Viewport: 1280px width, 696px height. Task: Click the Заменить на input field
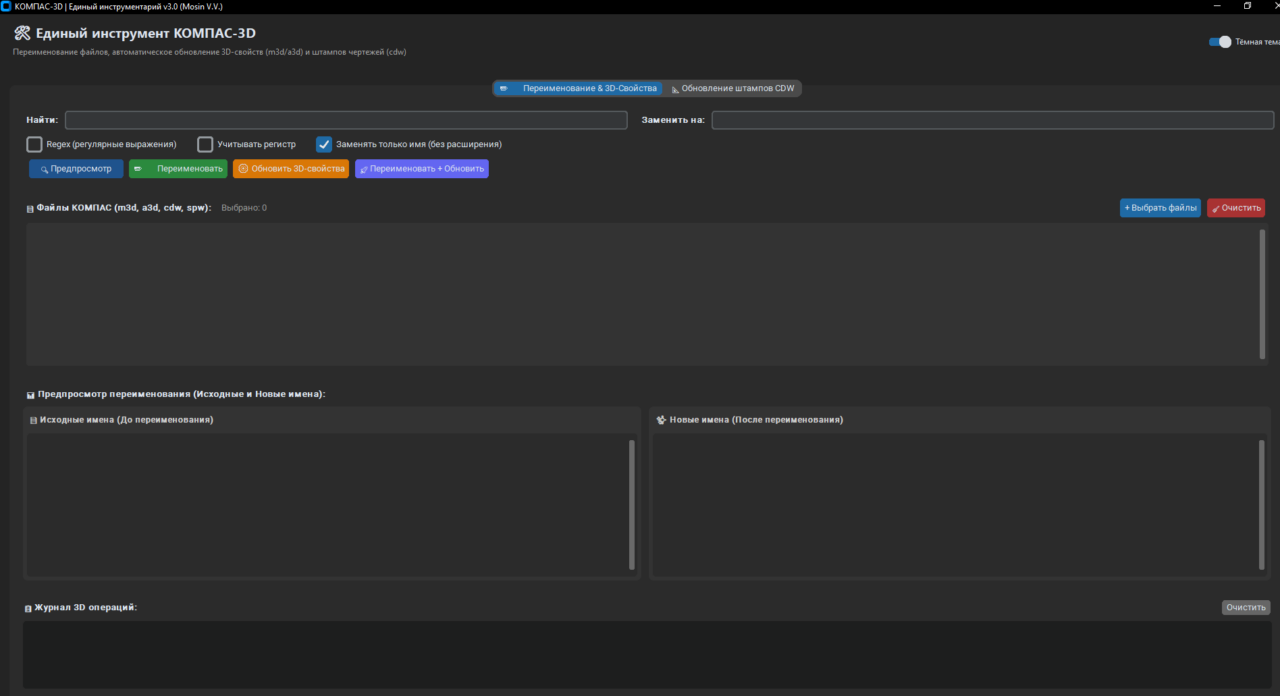point(993,120)
